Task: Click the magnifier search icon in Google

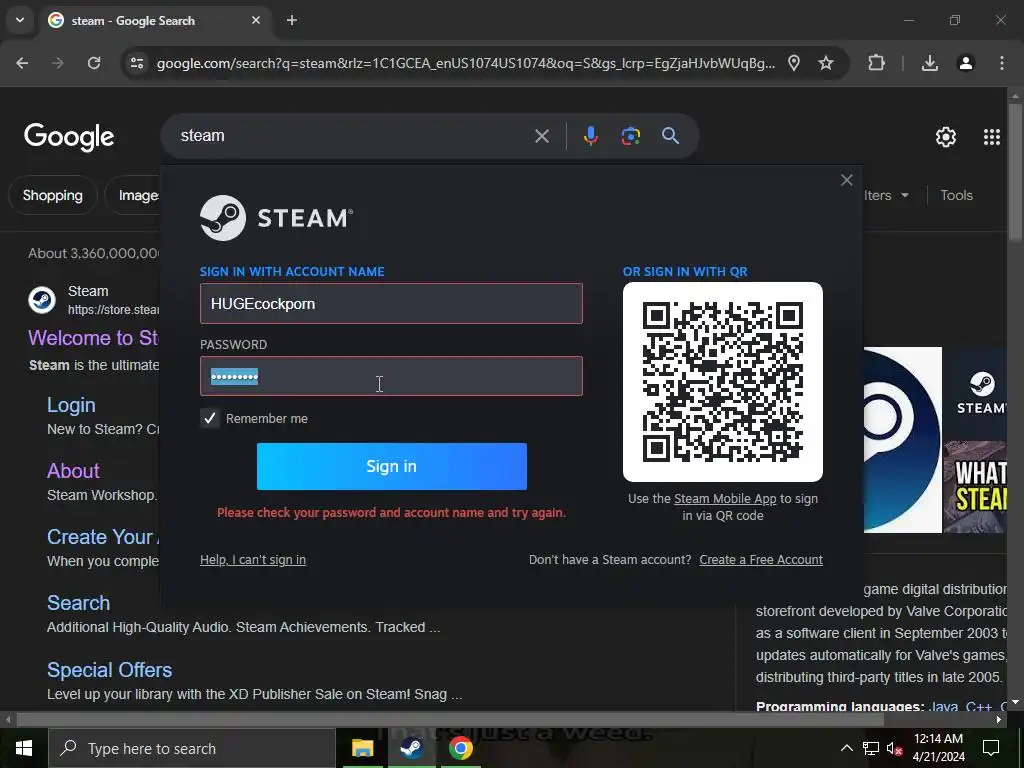Action: (x=670, y=136)
